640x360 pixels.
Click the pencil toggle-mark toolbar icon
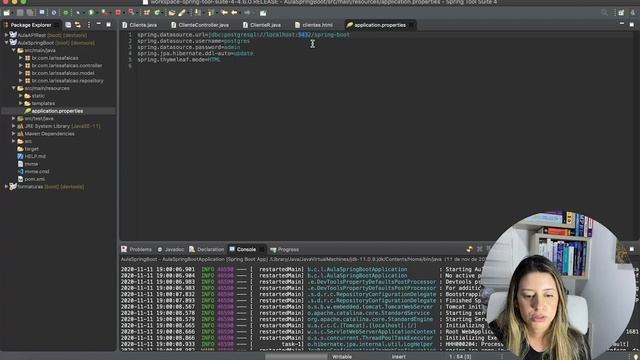click(182, 13)
